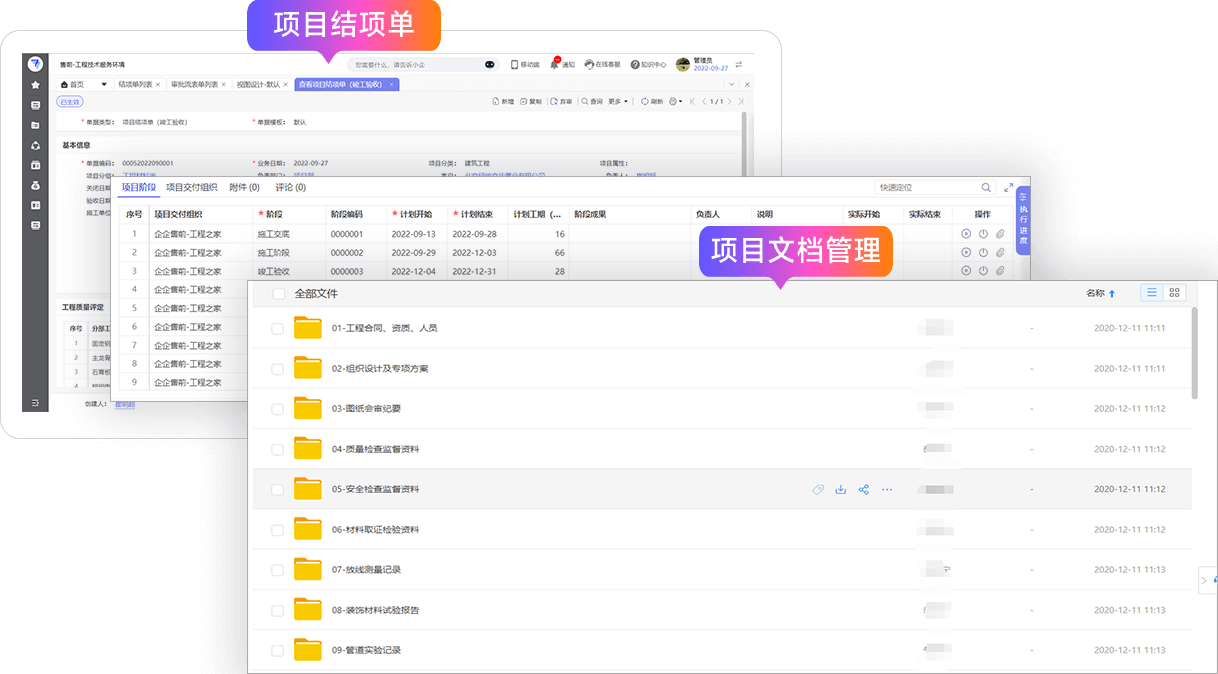Switch file view to list layout icon
Screen dimensions: 1218x674
point(1151,293)
